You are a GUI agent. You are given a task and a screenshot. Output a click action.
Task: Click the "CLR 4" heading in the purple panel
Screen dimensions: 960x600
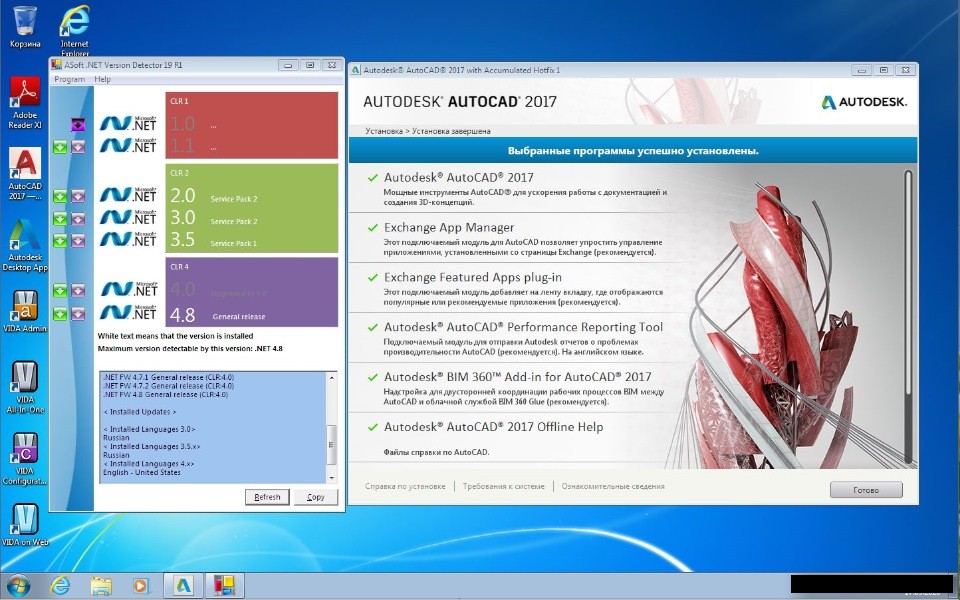179,266
